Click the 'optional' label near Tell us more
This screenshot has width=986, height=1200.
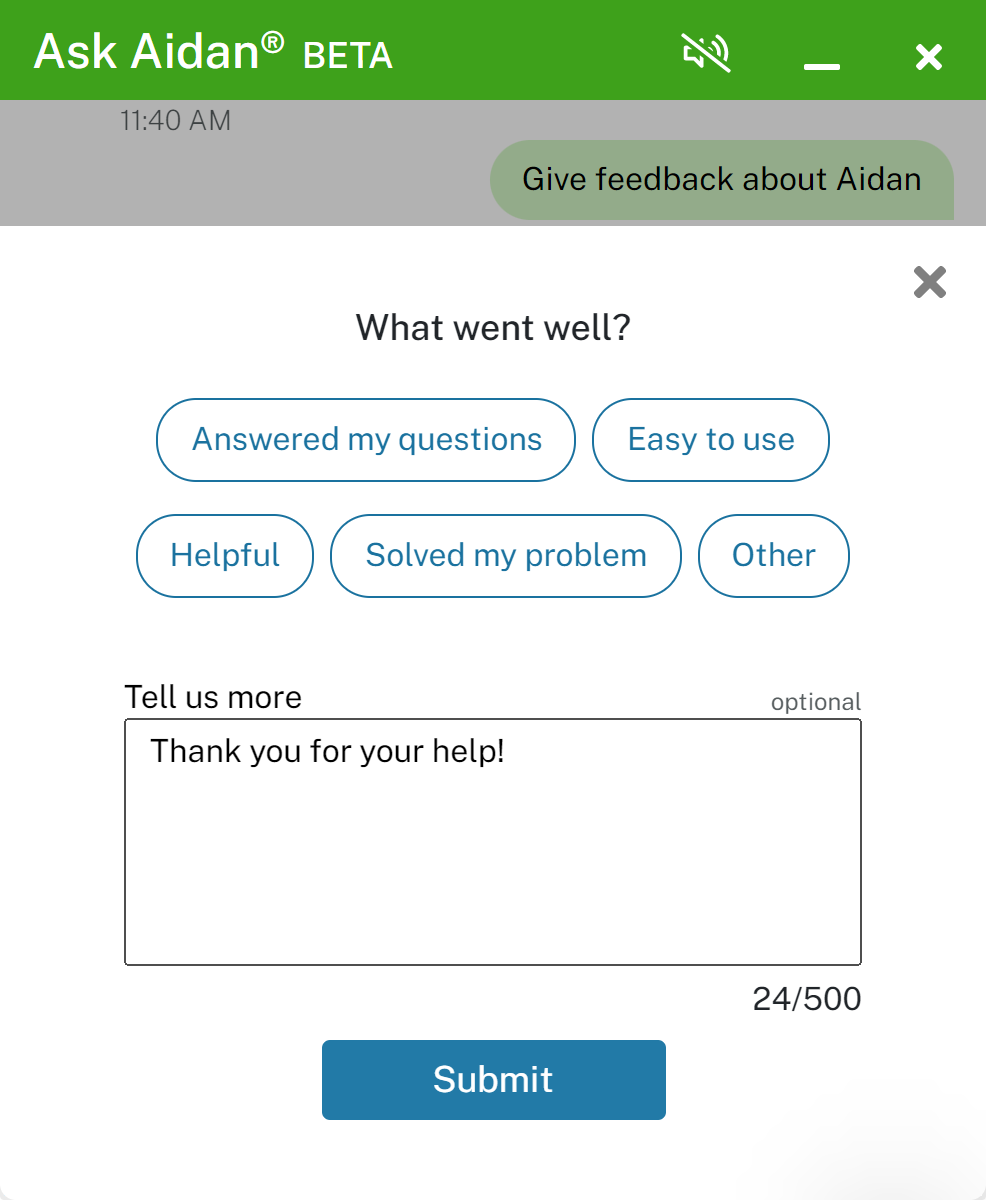pos(816,701)
